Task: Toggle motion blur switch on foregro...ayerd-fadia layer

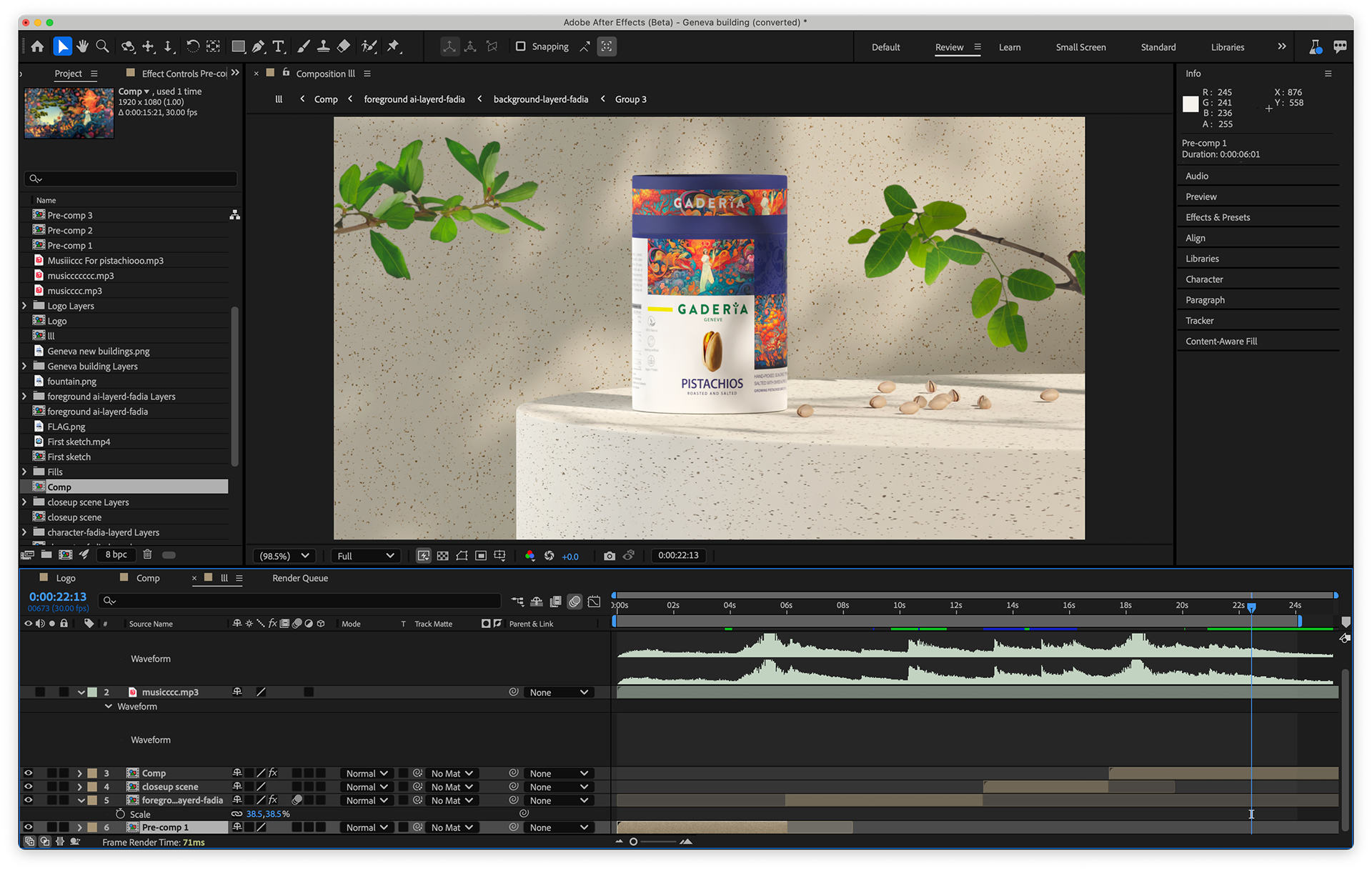Action: [x=297, y=800]
